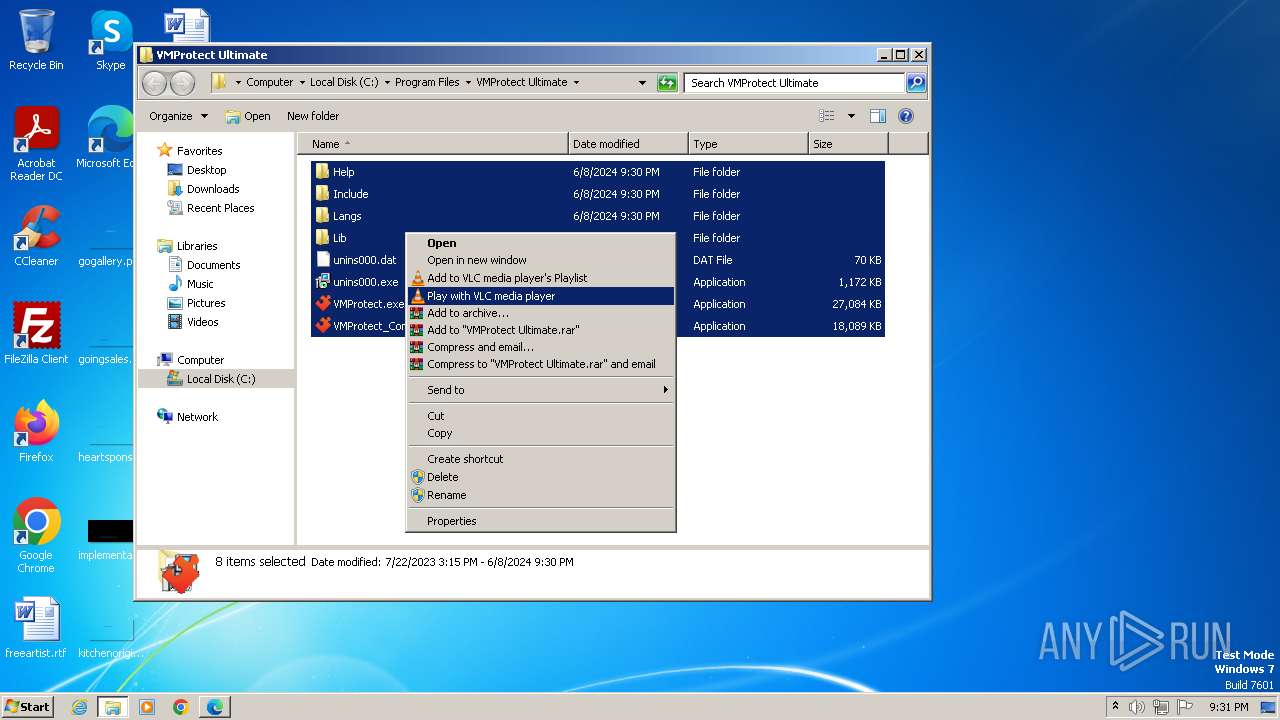Click the Explorer Back navigation button

[x=154, y=83]
